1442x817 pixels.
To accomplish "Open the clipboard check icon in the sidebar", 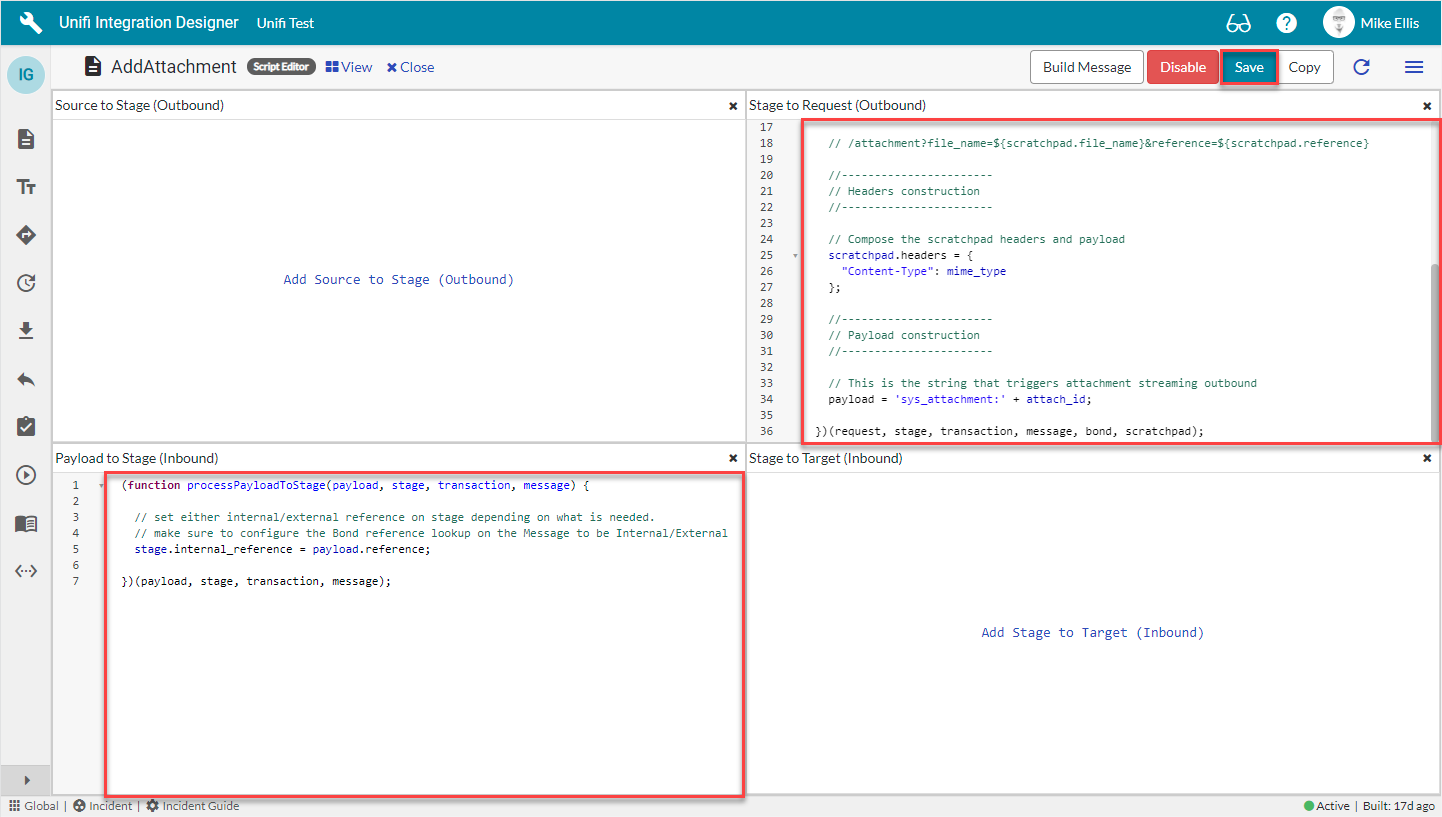I will pyautogui.click(x=26, y=427).
